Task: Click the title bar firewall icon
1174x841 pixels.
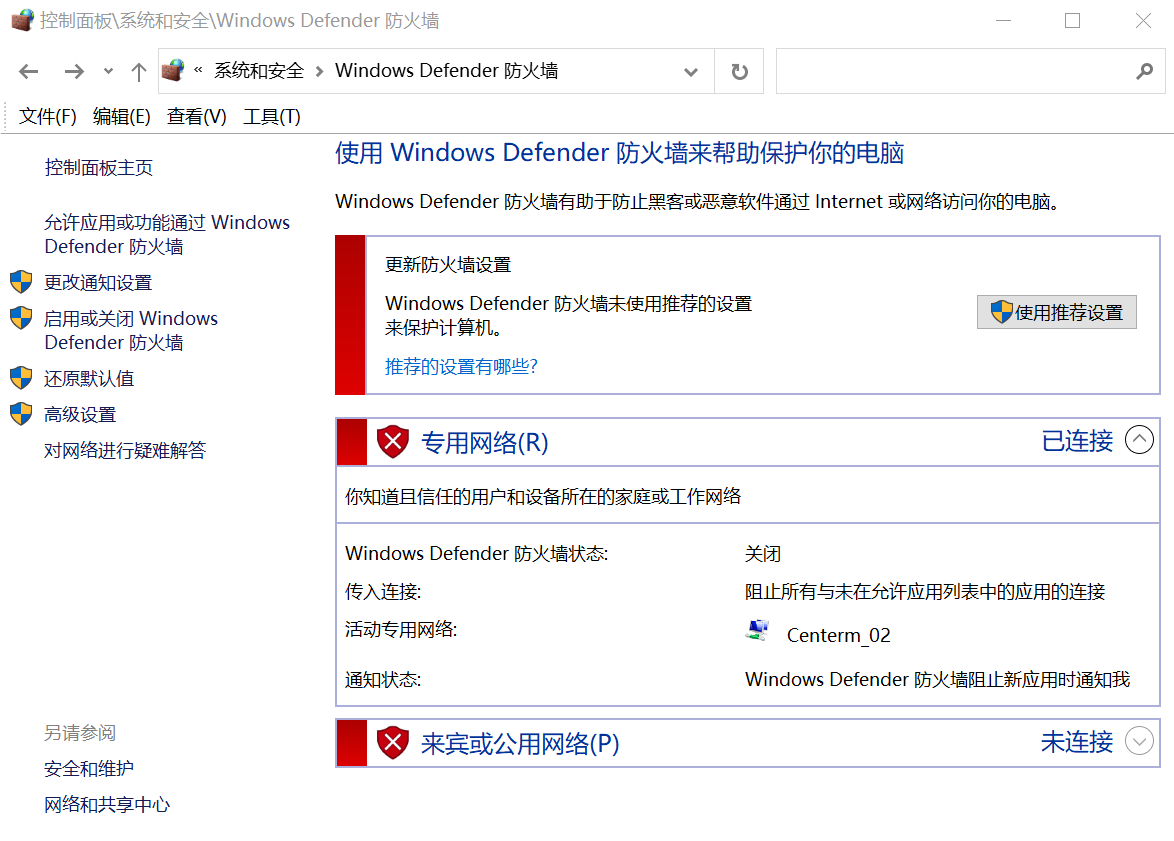Action: click(x=22, y=19)
